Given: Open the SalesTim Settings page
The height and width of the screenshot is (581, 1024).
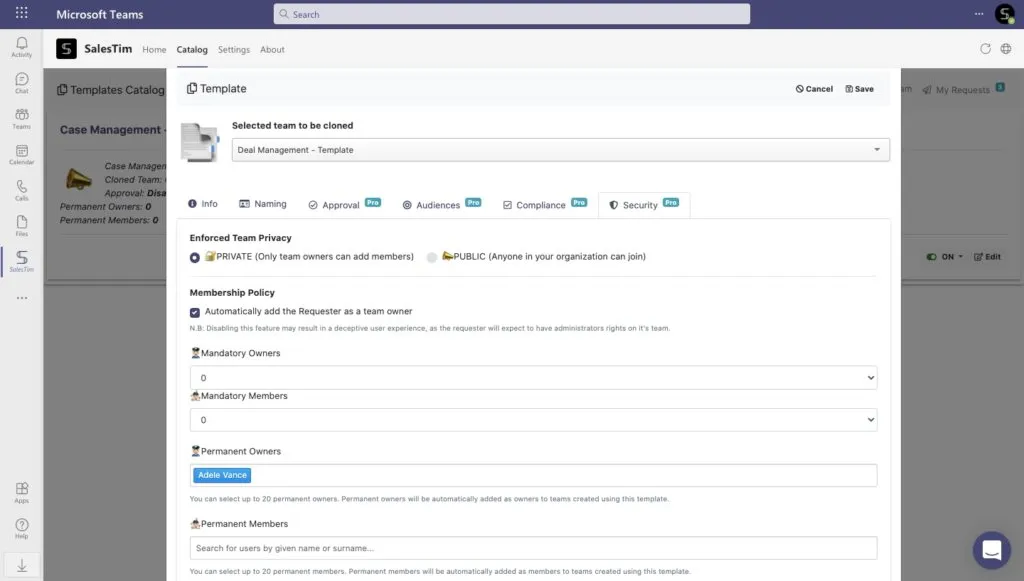Looking at the screenshot, I should point(234,50).
